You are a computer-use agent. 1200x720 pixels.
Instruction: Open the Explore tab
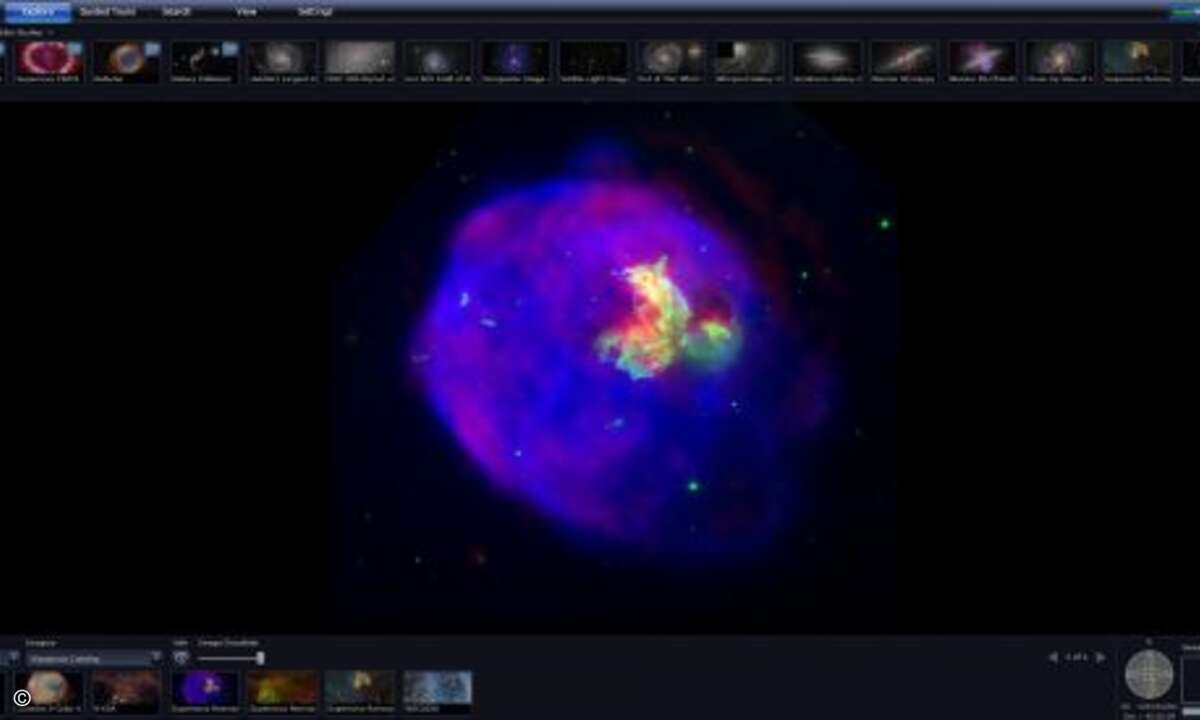click(x=39, y=12)
